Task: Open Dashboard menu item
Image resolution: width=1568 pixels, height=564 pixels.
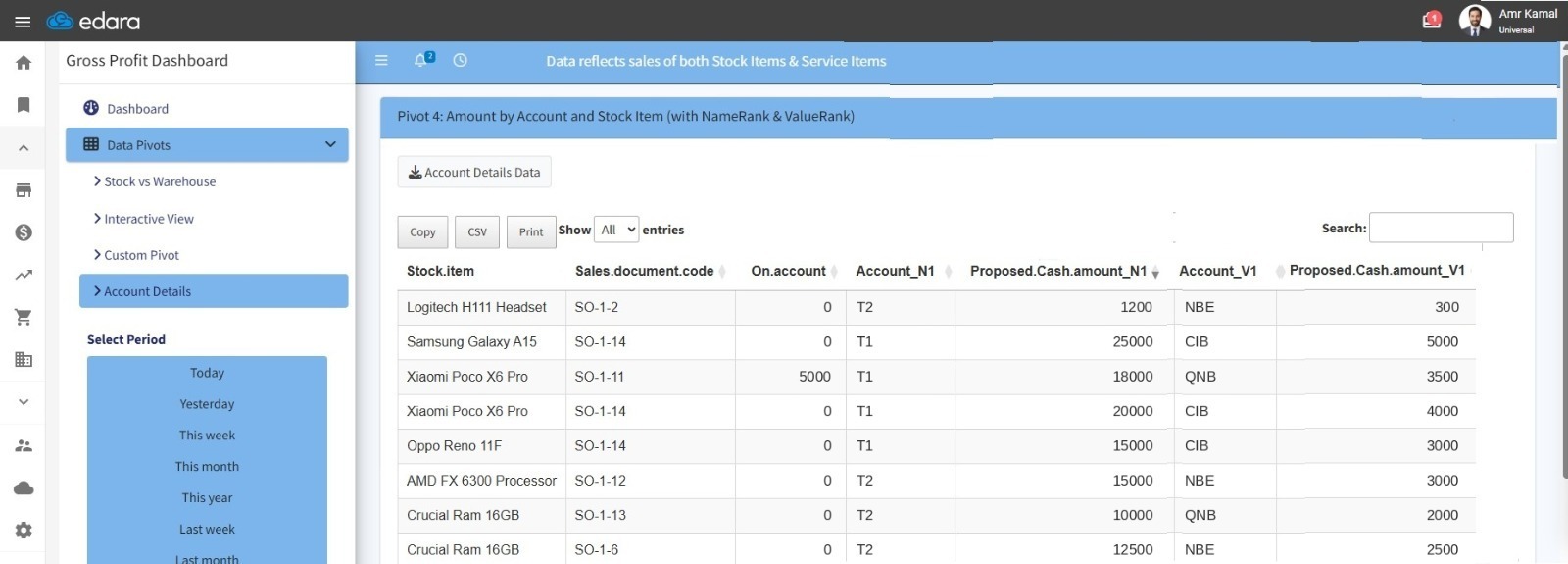Action: [137, 109]
